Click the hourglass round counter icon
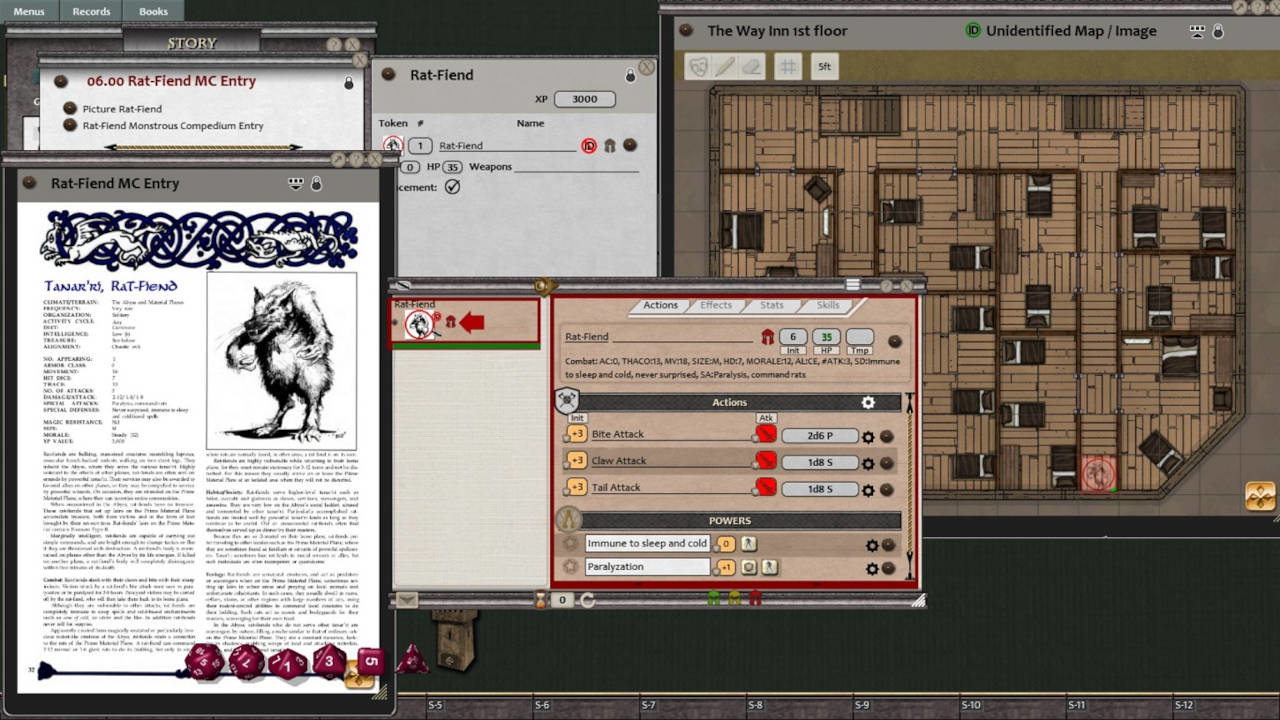 pos(541,600)
